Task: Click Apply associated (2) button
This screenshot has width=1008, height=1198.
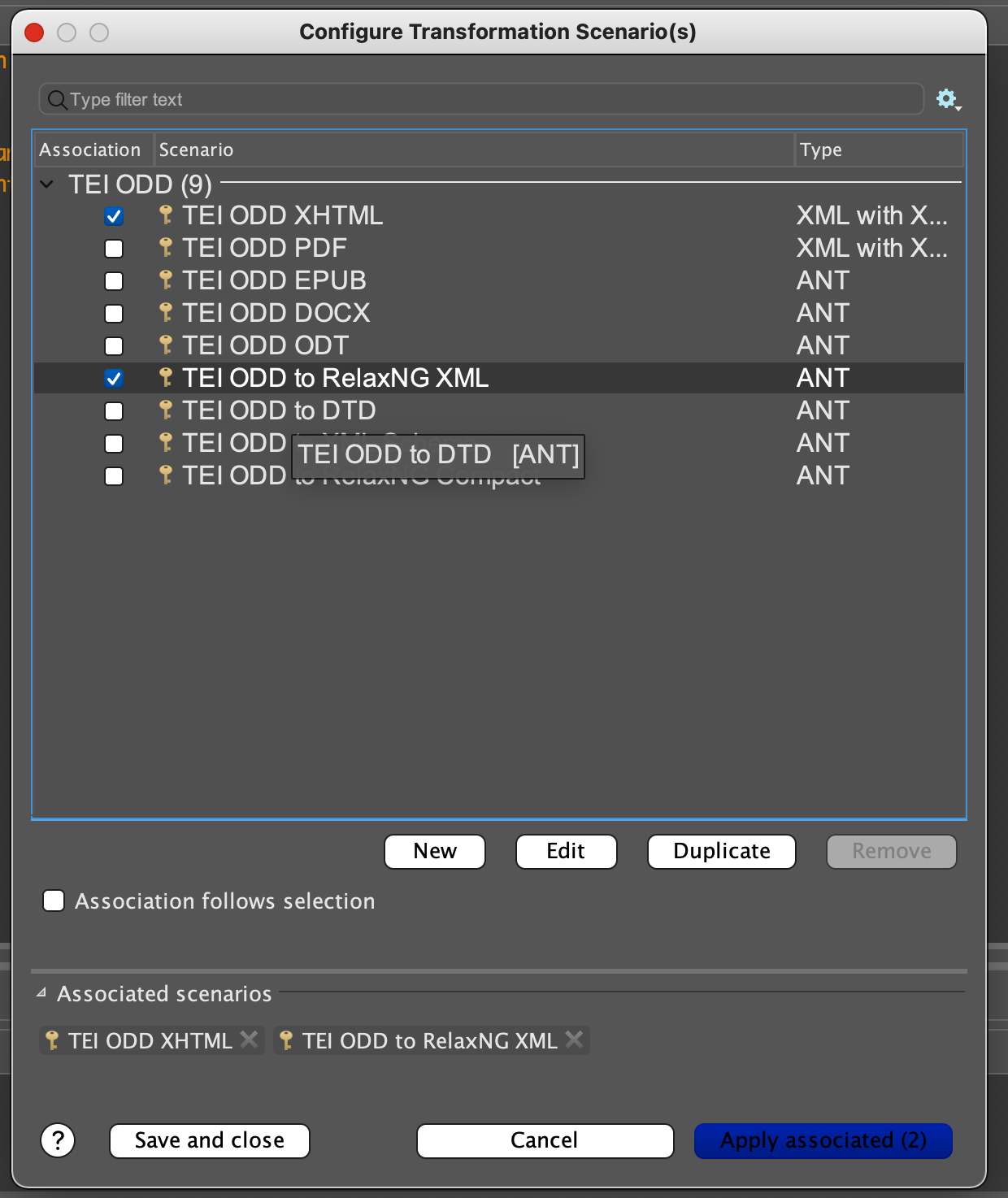Action: coord(823,1140)
